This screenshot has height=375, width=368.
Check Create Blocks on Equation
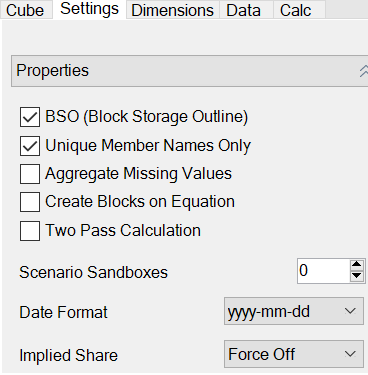[30, 202]
